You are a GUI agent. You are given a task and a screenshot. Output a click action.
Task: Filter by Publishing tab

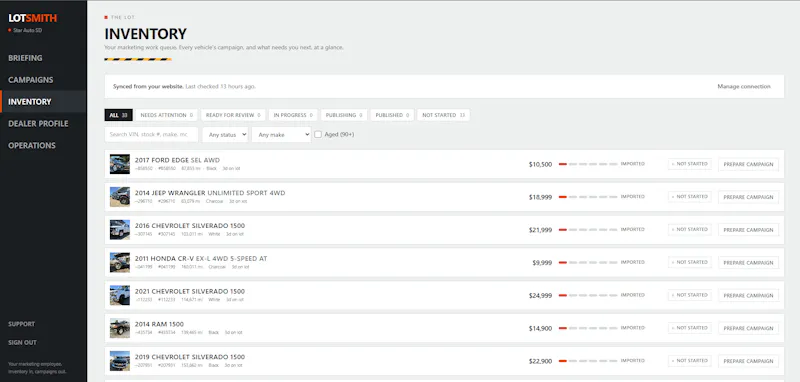344,115
